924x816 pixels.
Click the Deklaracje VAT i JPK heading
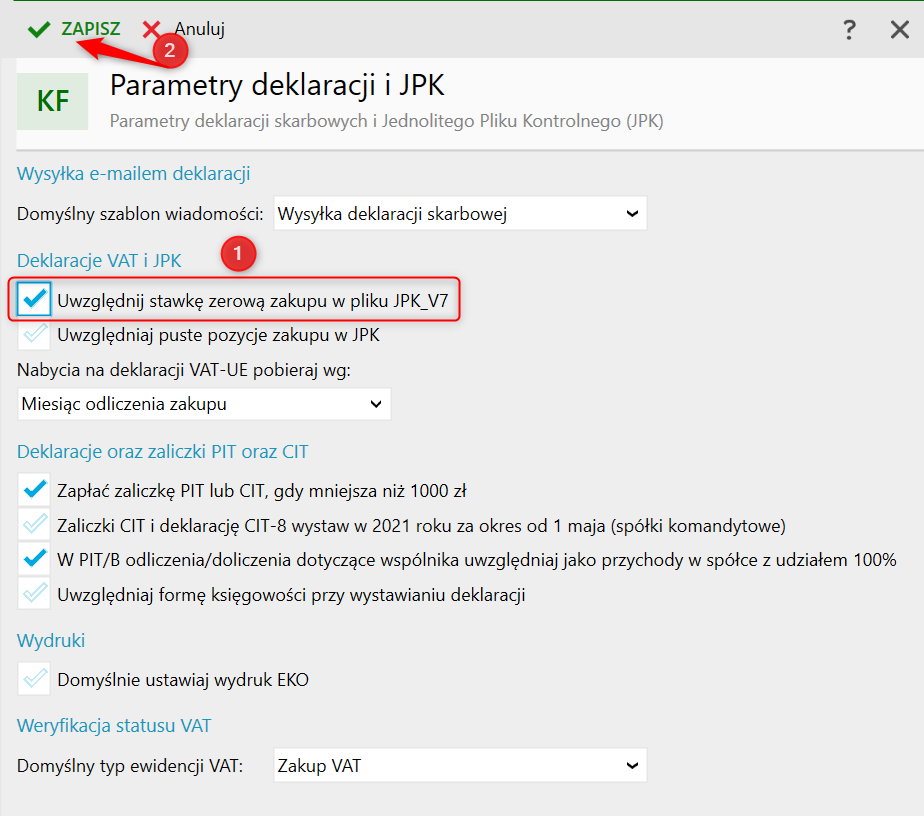point(99,260)
